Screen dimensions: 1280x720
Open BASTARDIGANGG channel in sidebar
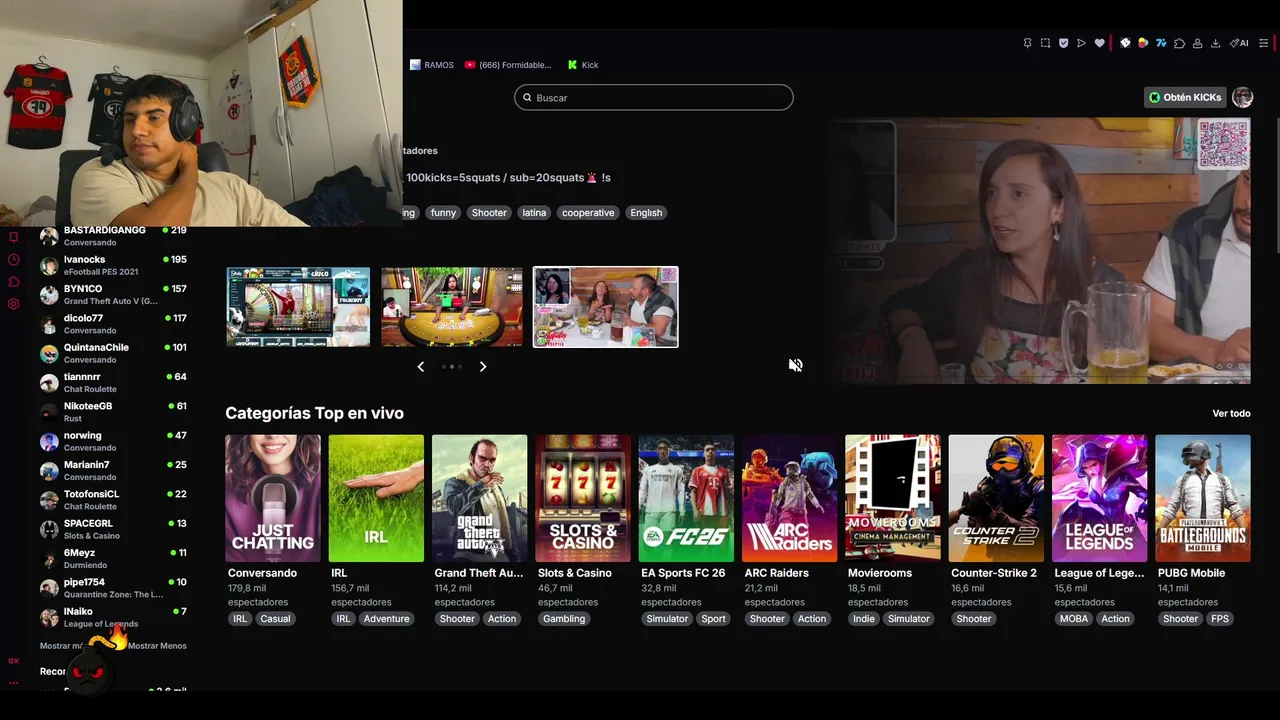113,236
